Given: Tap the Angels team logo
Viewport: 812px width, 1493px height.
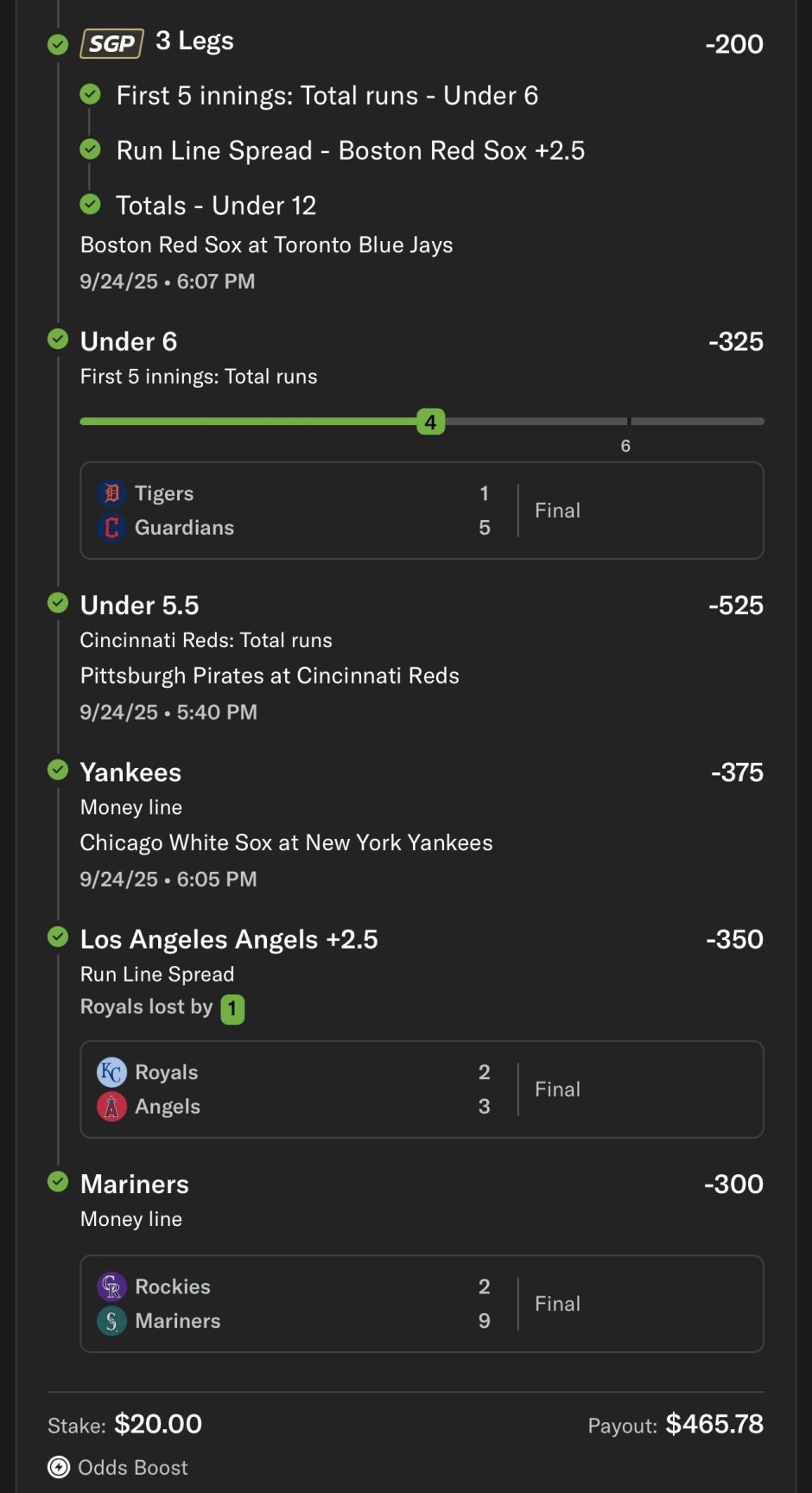Looking at the screenshot, I should (111, 1106).
